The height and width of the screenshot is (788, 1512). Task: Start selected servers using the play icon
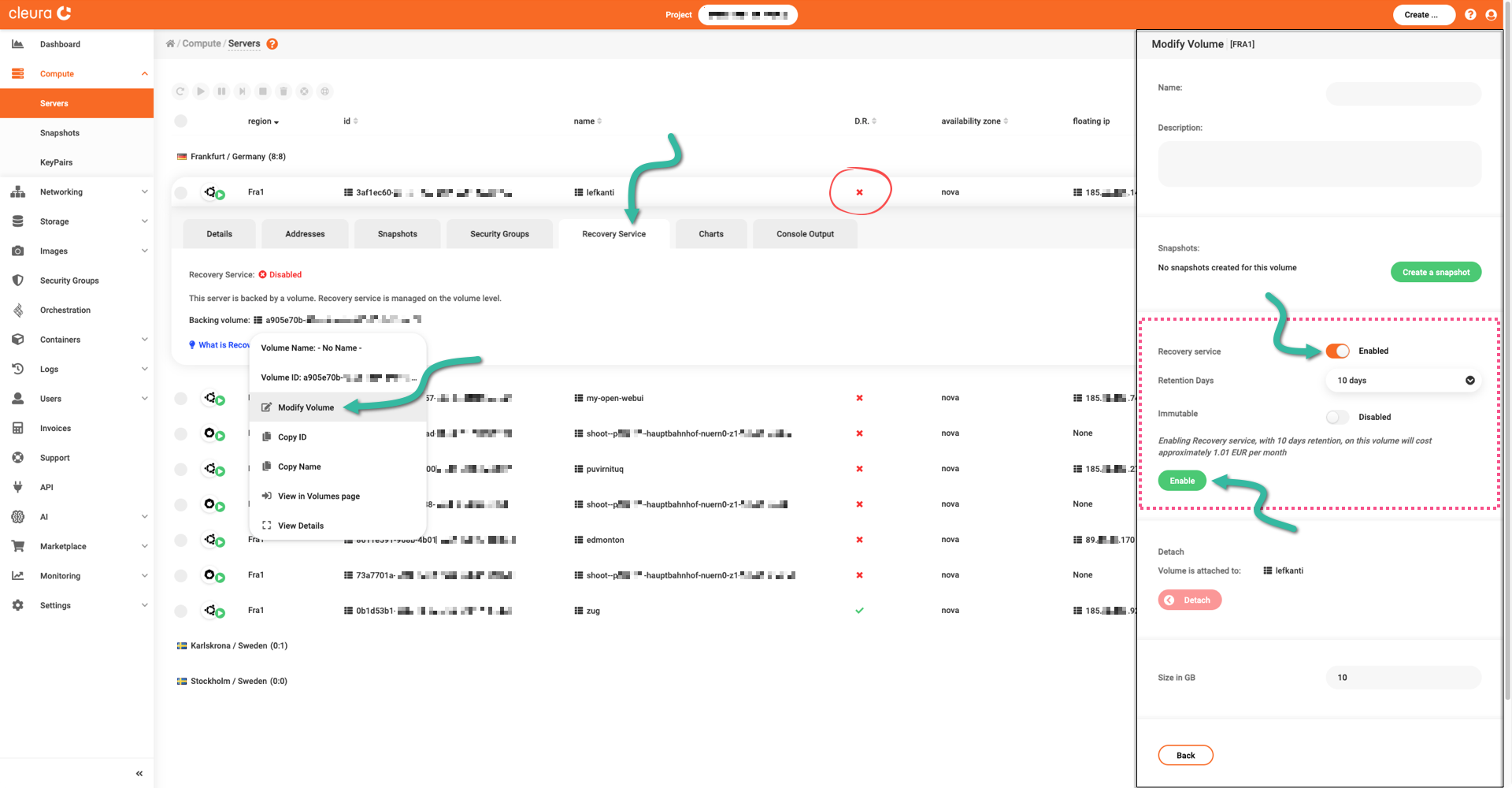(x=201, y=91)
